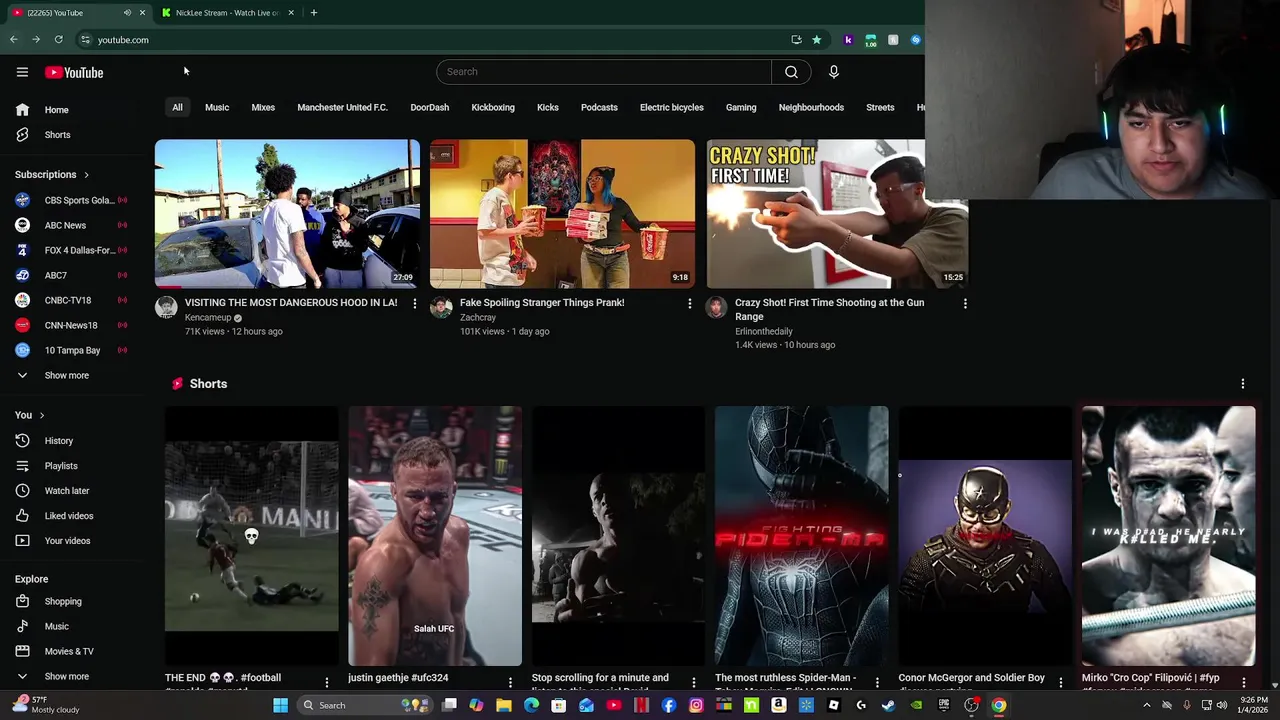Click the YouTube search input field
This screenshot has width=1280, height=720.
coord(604,72)
